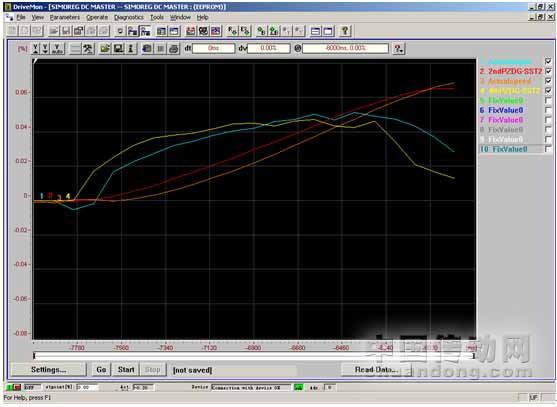Save trace with the floppy disk icon
The width and height of the screenshot is (557, 407).
tap(118, 48)
